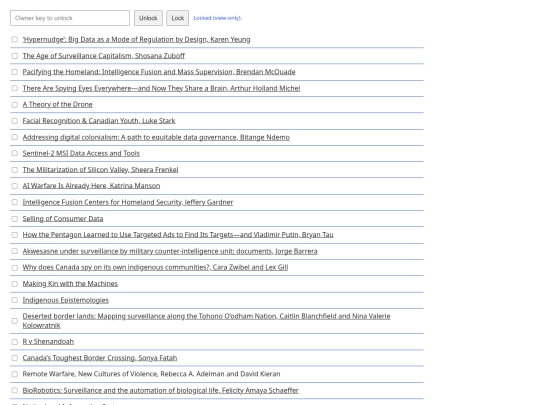Screen dimensions: 540x405
Task: Check the Intelligence Fusion Centers checkbox
Action: point(14,202)
